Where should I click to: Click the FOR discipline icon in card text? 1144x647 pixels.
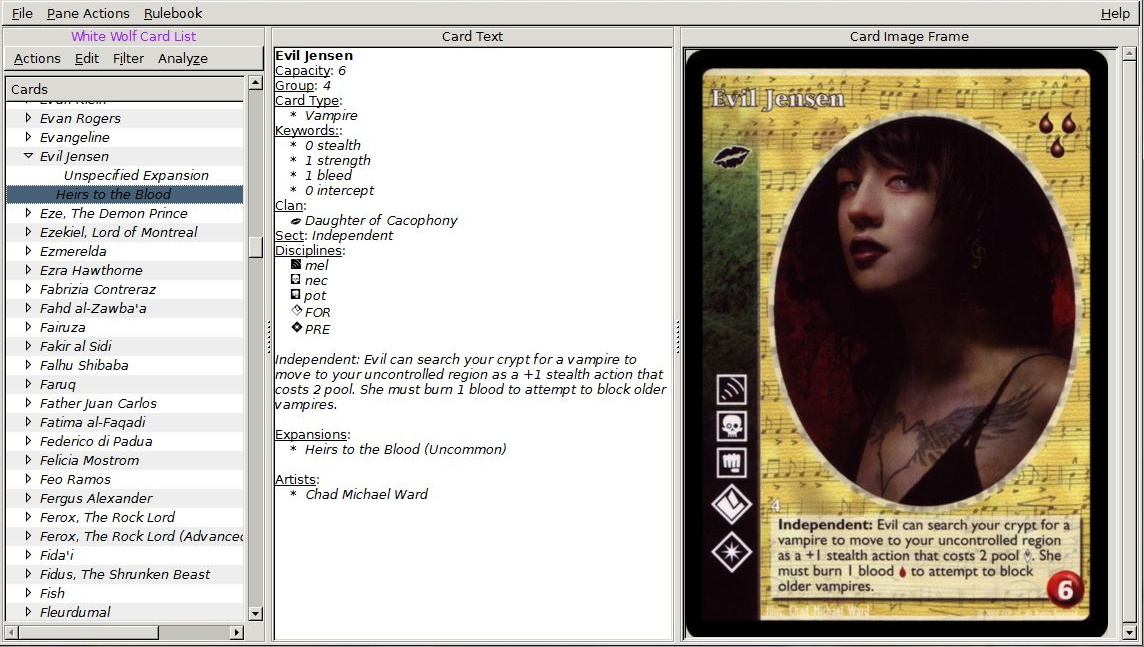(296, 310)
